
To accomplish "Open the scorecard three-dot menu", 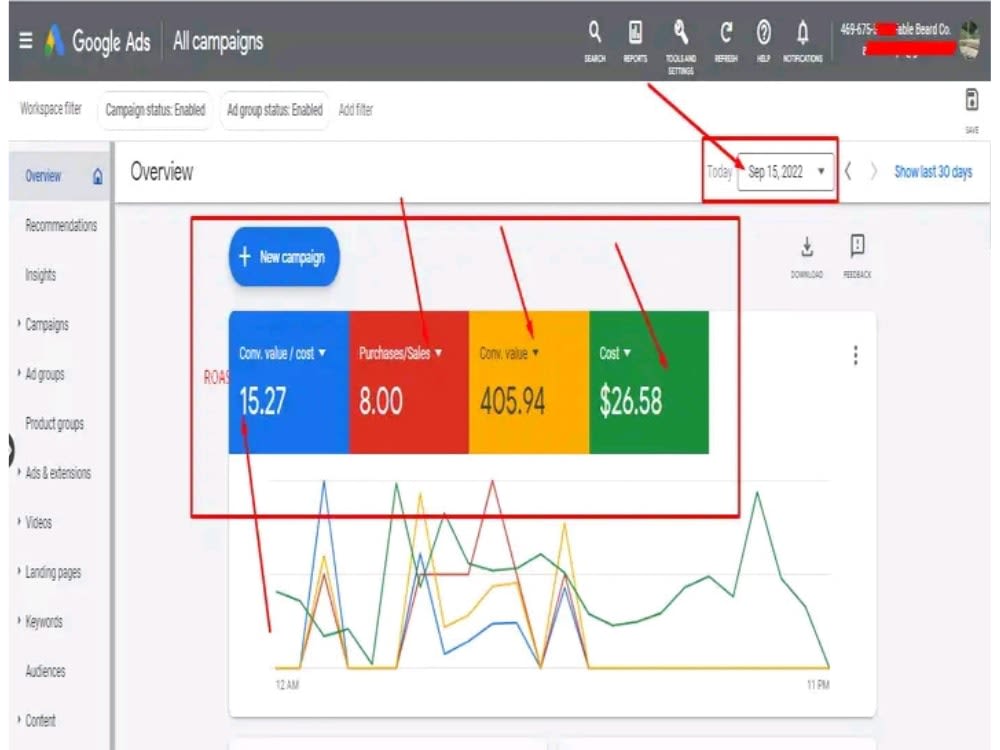I will [855, 355].
